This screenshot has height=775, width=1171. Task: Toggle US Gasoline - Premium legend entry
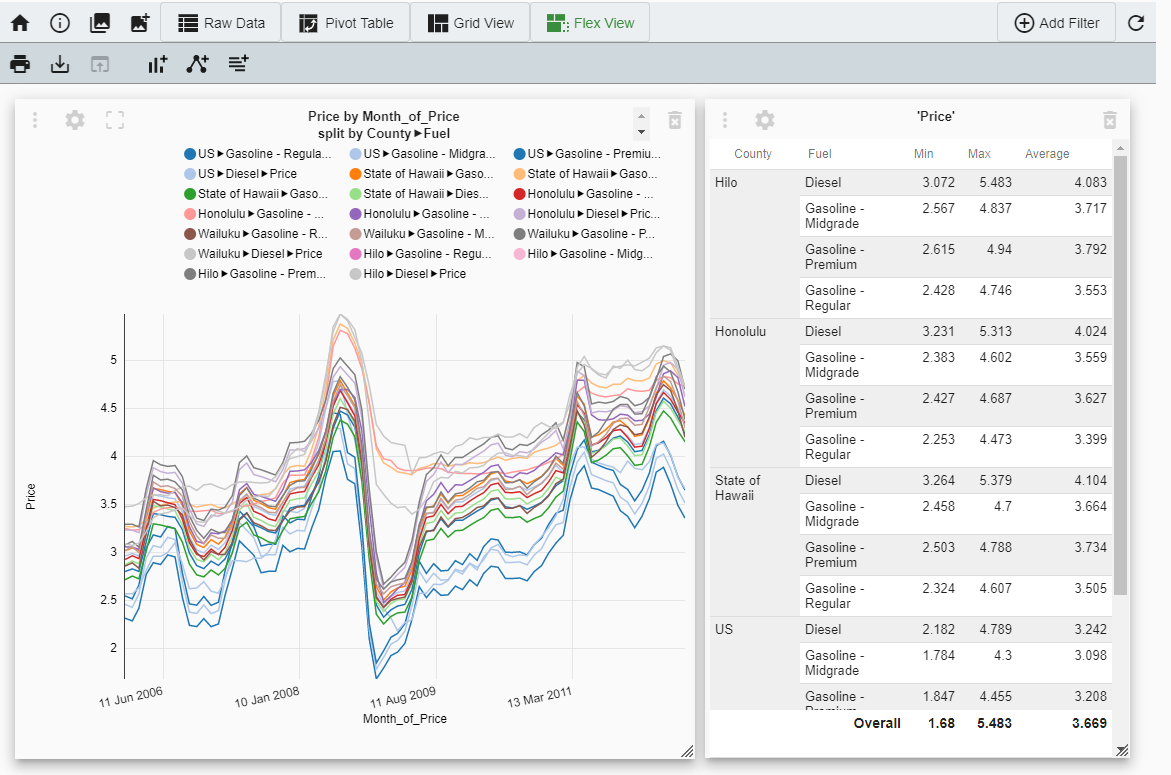pos(587,154)
